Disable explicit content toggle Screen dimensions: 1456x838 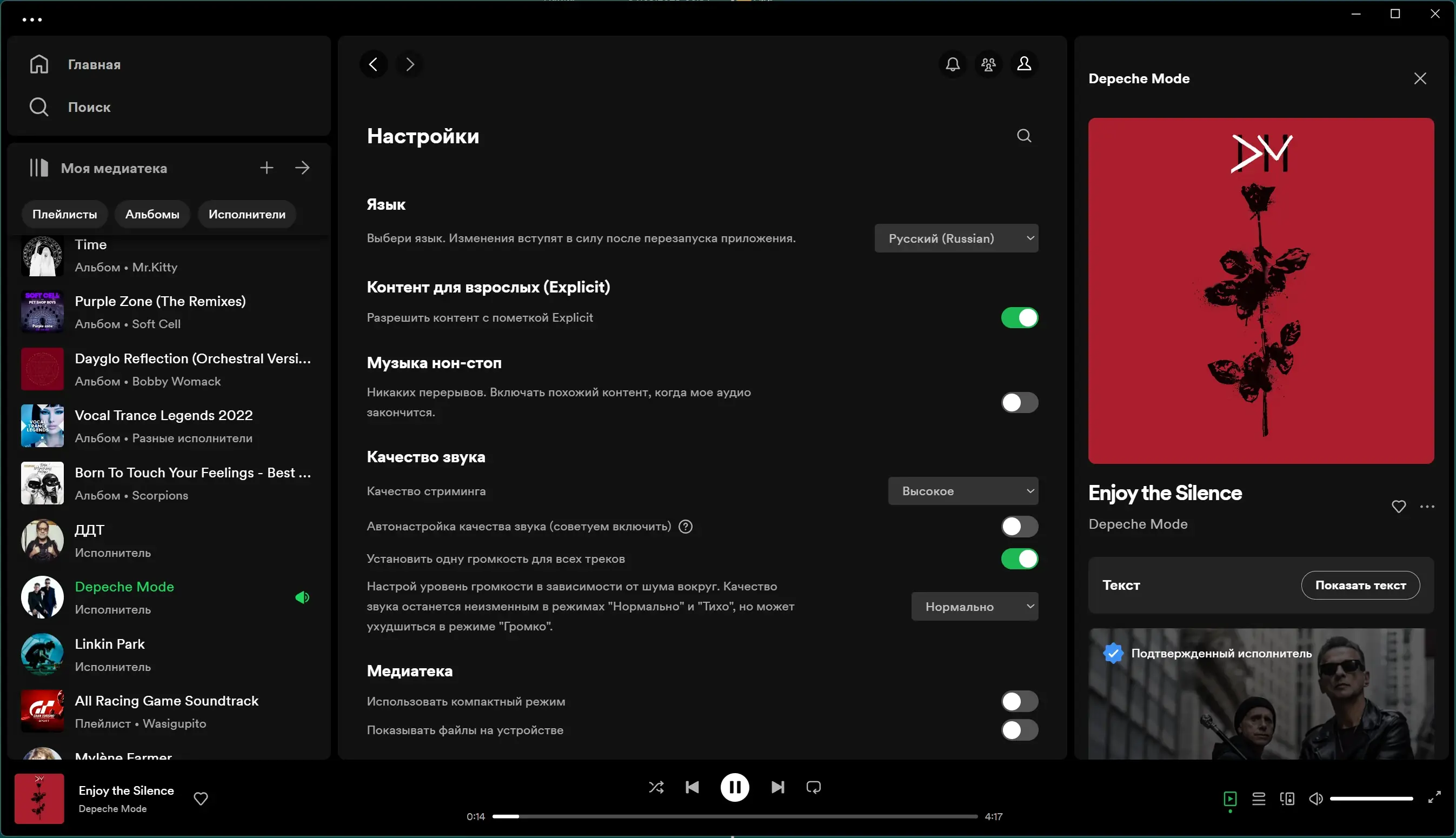tap(1019, 318)
